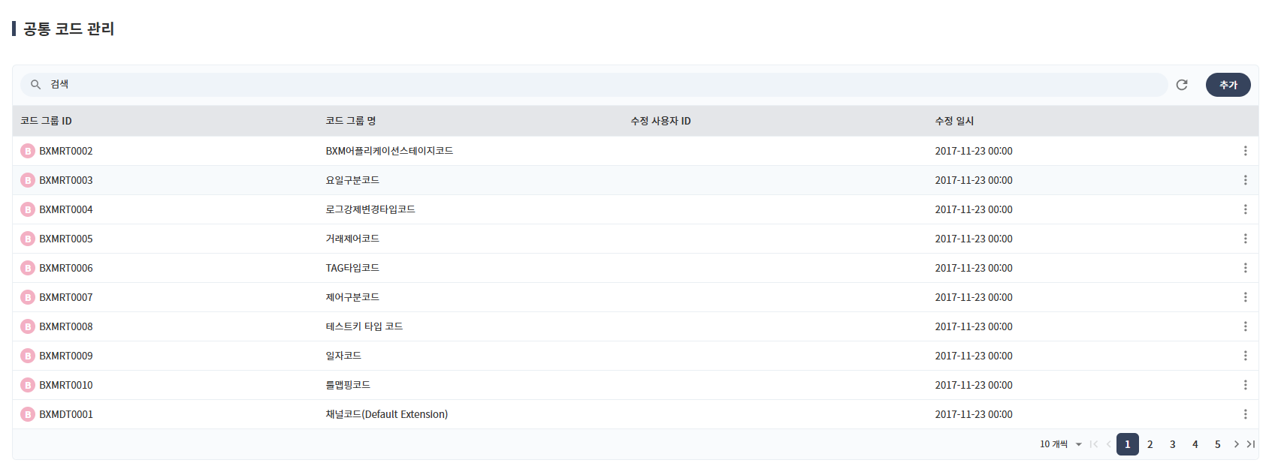Image resolution: width=1266 pixels, height=466 pixels.
Task: Click the three-dot menu on BXMRT0008 row
Action: (x=1245, y=327)
